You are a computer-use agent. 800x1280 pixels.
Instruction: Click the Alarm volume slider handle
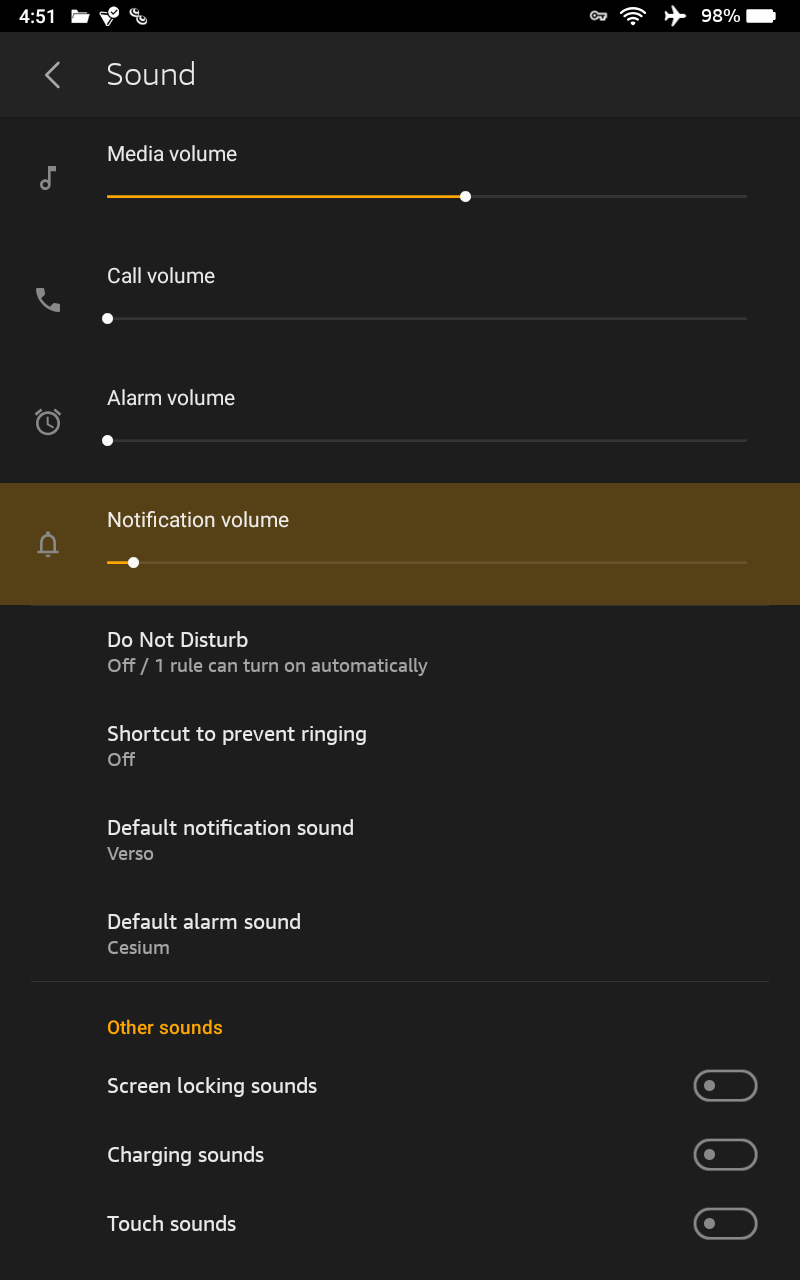click(x=107, y=440)
